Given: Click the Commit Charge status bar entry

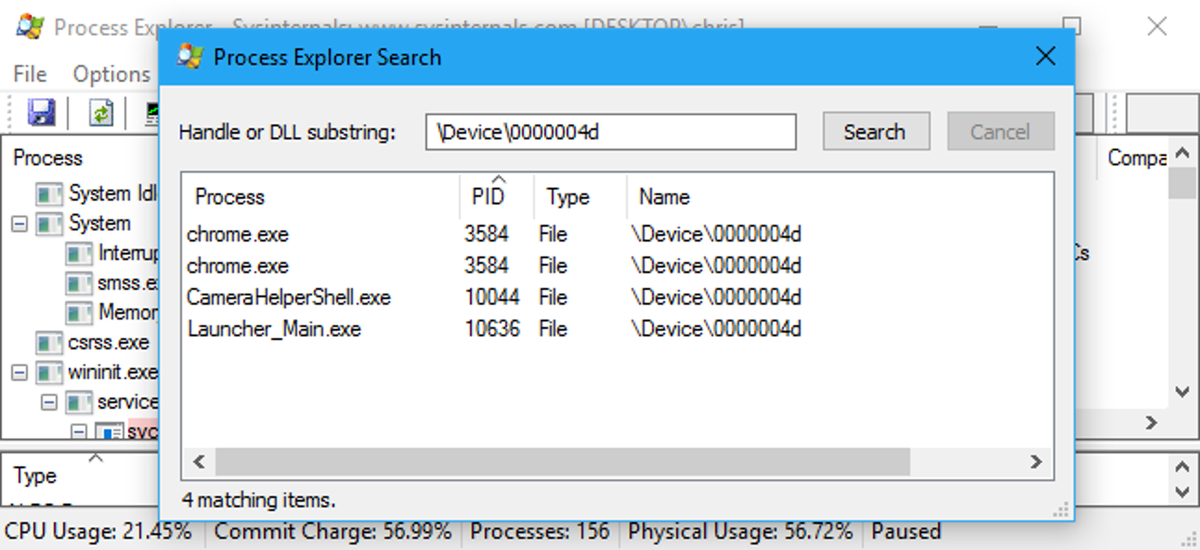Looking at the screenshot, I should (332, 532).
